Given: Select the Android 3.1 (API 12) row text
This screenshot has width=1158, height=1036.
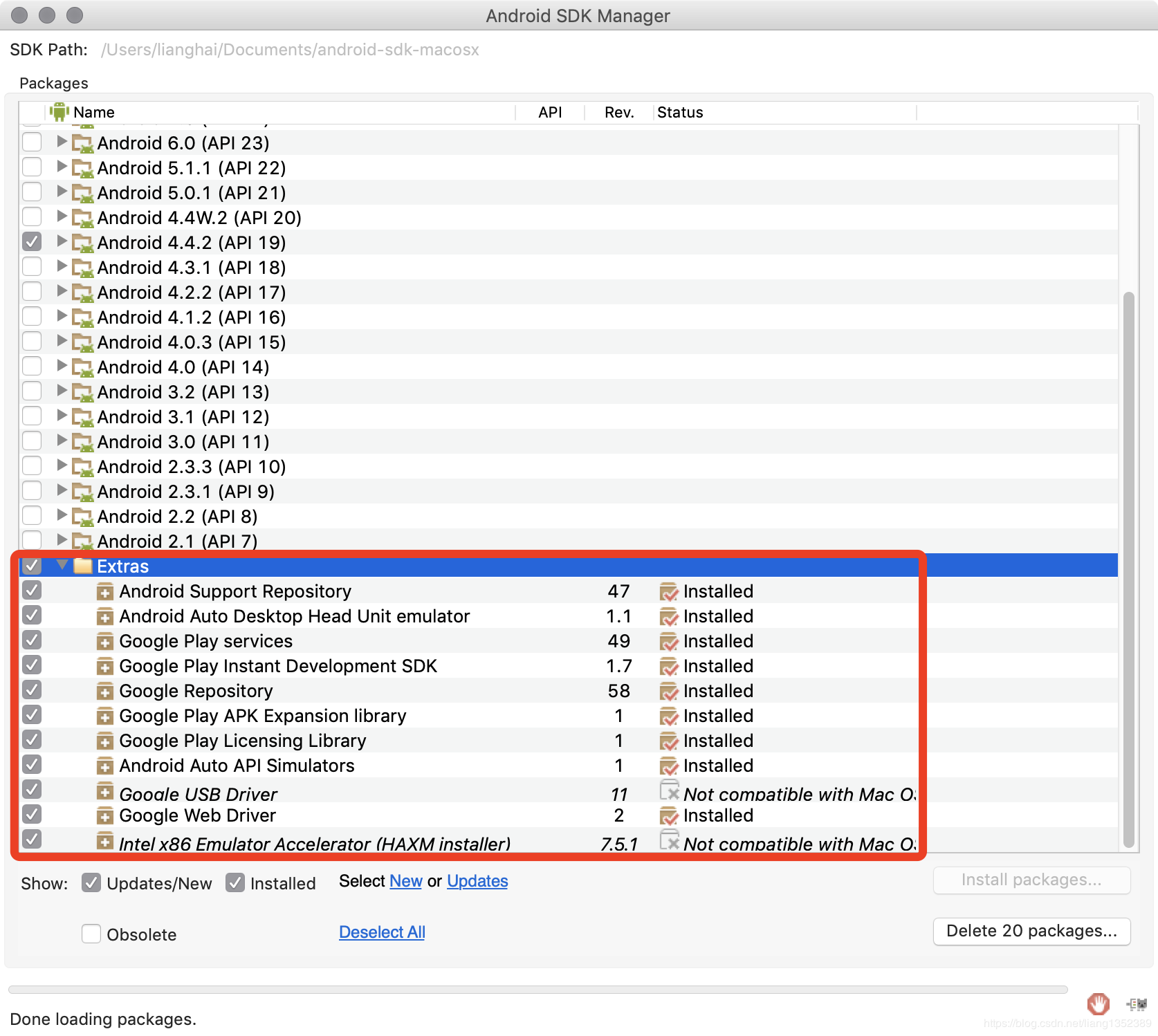Looking at the screenshot, I should (183, 417).
